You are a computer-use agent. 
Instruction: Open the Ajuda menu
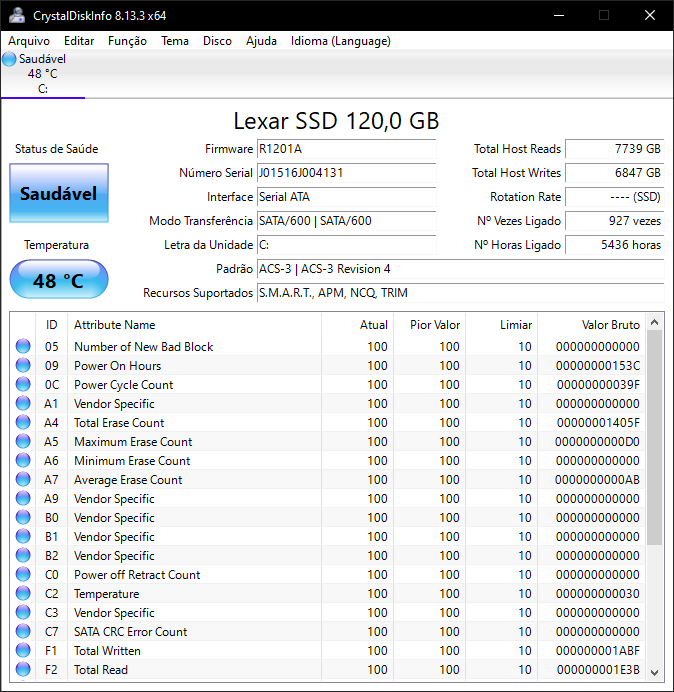tap(261, 41)
